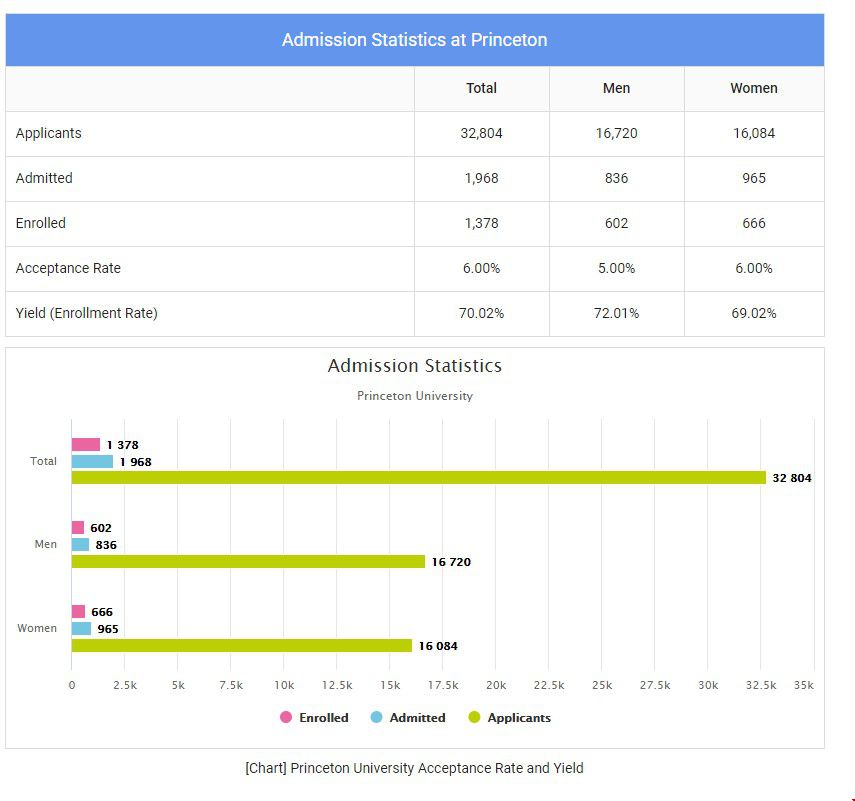Click the Women applicants bar labeled 16 084
Viewport: 855px width, 801px height.
242,645
